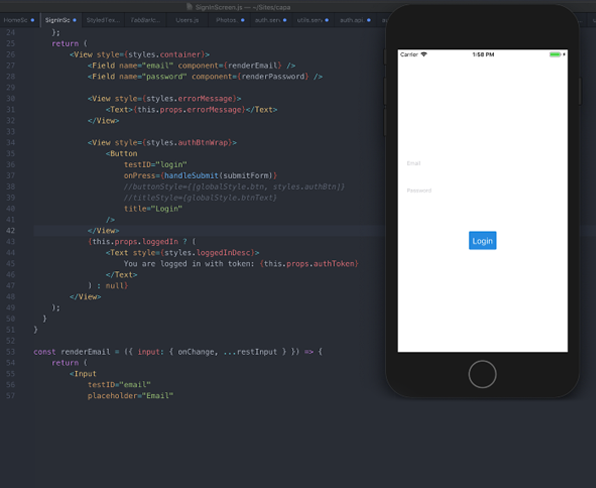This screenshot has width=596, height=488.
Task: Open the TabBarIc... tab
Action: coord(145,20)
